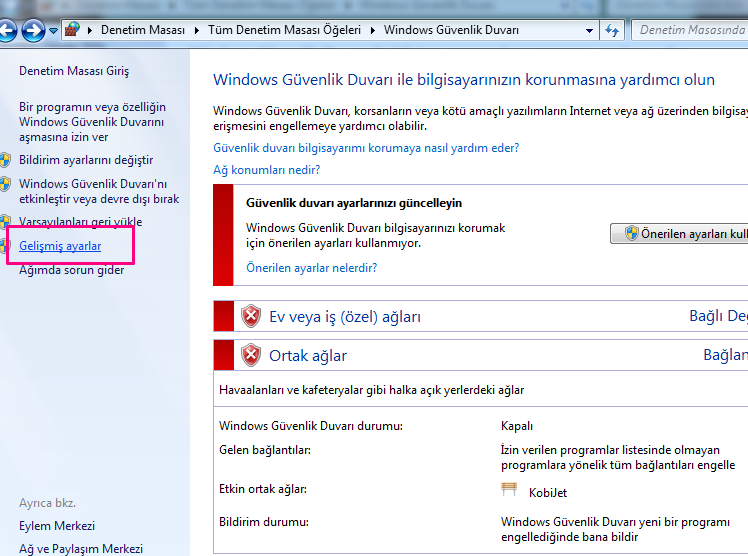Click red shield icon for Ev veya iş ağları

(x=251, y=316)
